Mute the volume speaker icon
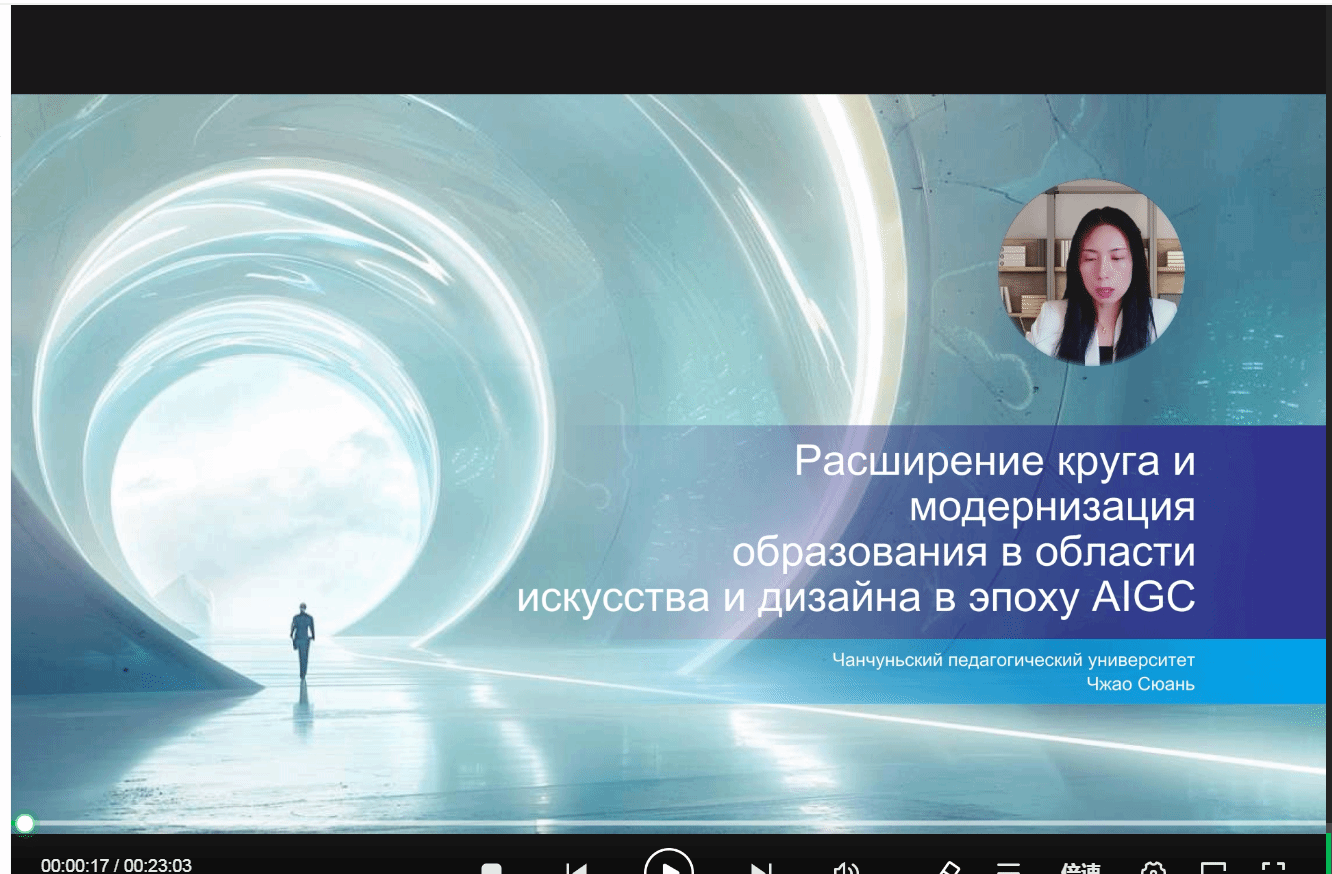Screen dimensions: 1332x874 [x=847, y=868]
